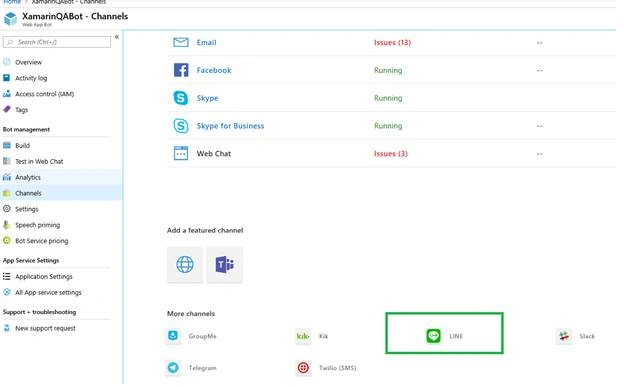Click the Running status for Skype
This screenshot has width=624, height=387.
pos(388,98)
